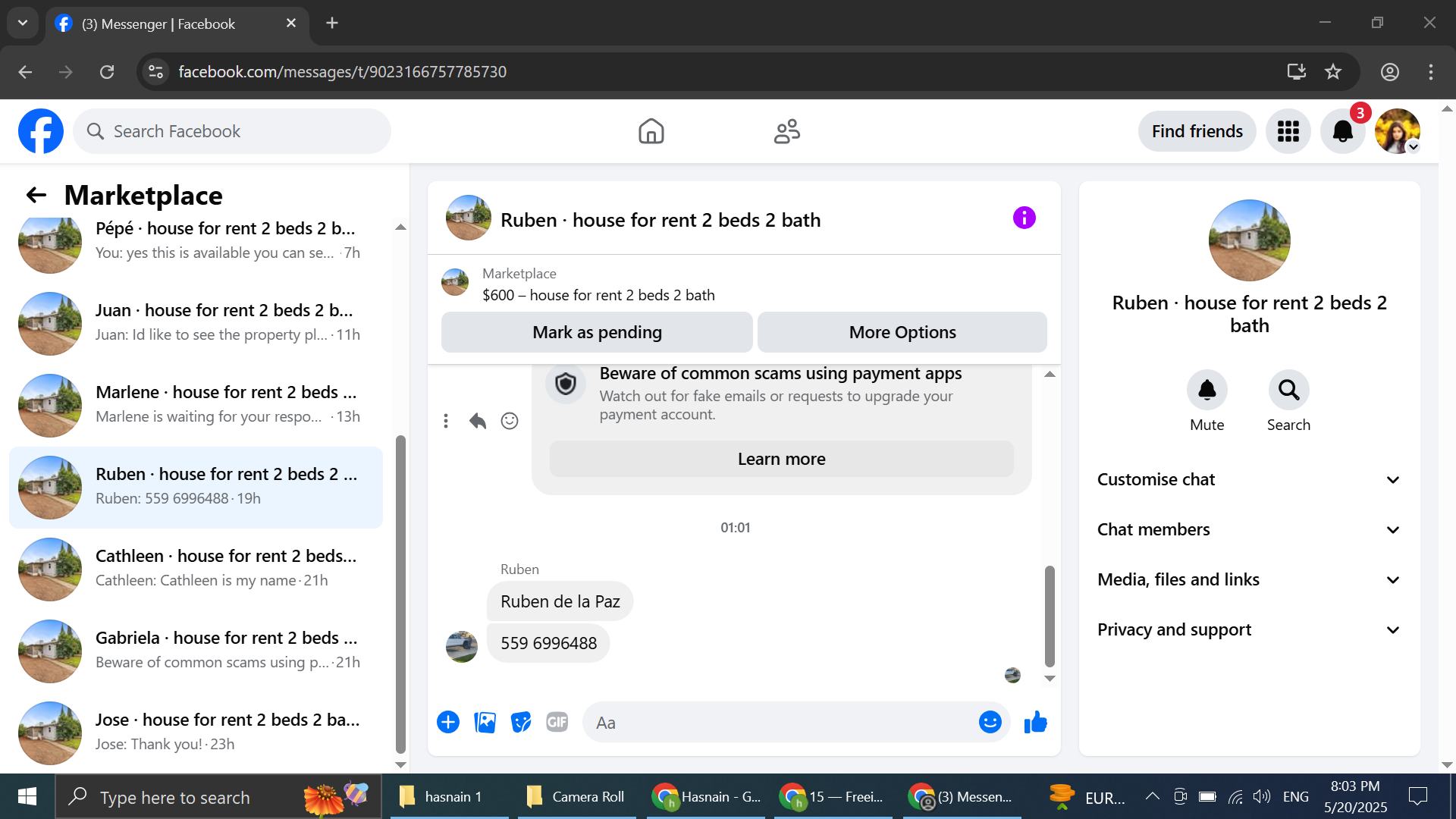The height and width of the screenshot is (819, 1456).
Task: Click the Aa message input field
Action: (x=781, y=723)
